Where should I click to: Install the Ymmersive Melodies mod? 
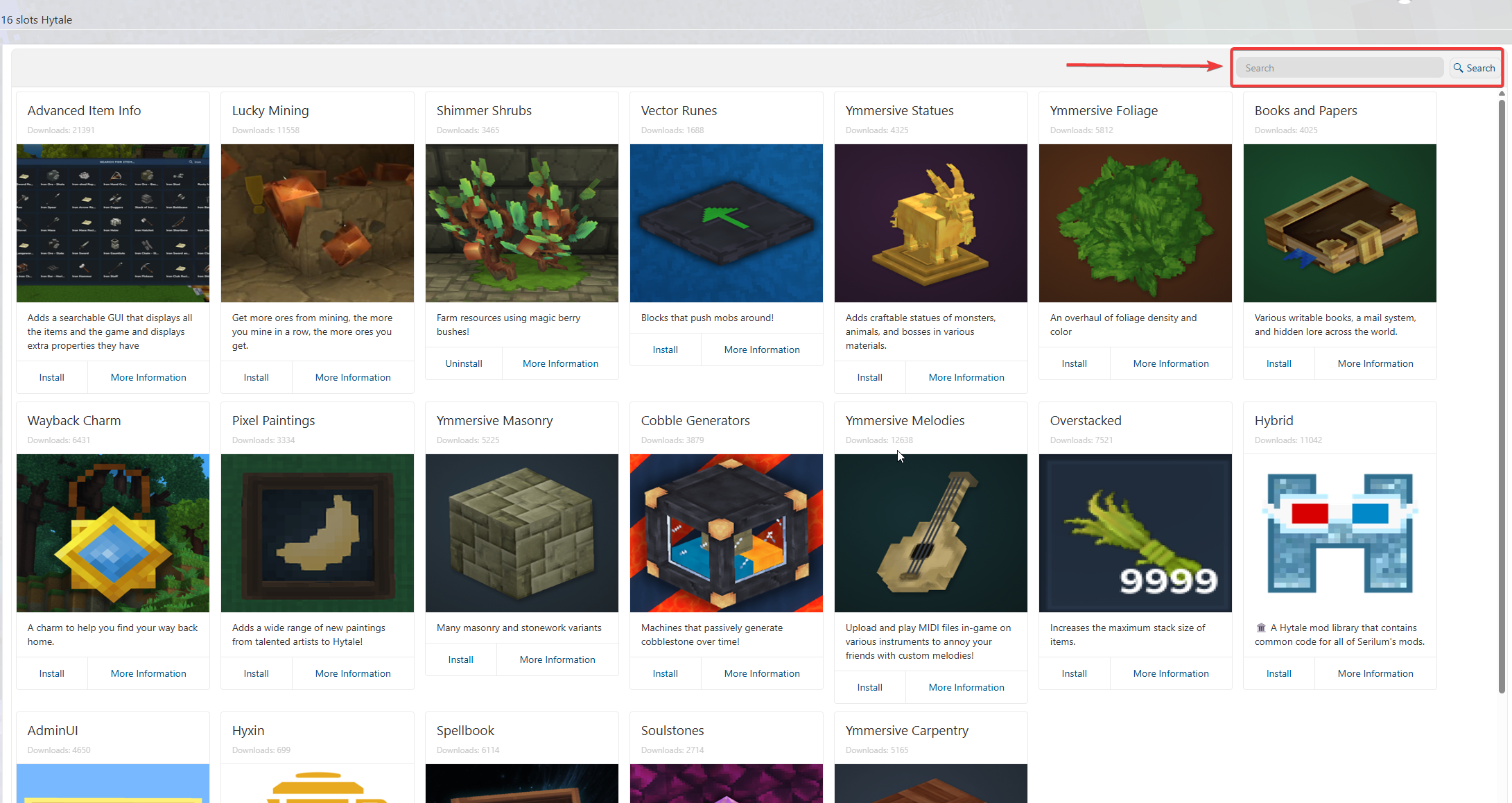[x=869, y=687]
